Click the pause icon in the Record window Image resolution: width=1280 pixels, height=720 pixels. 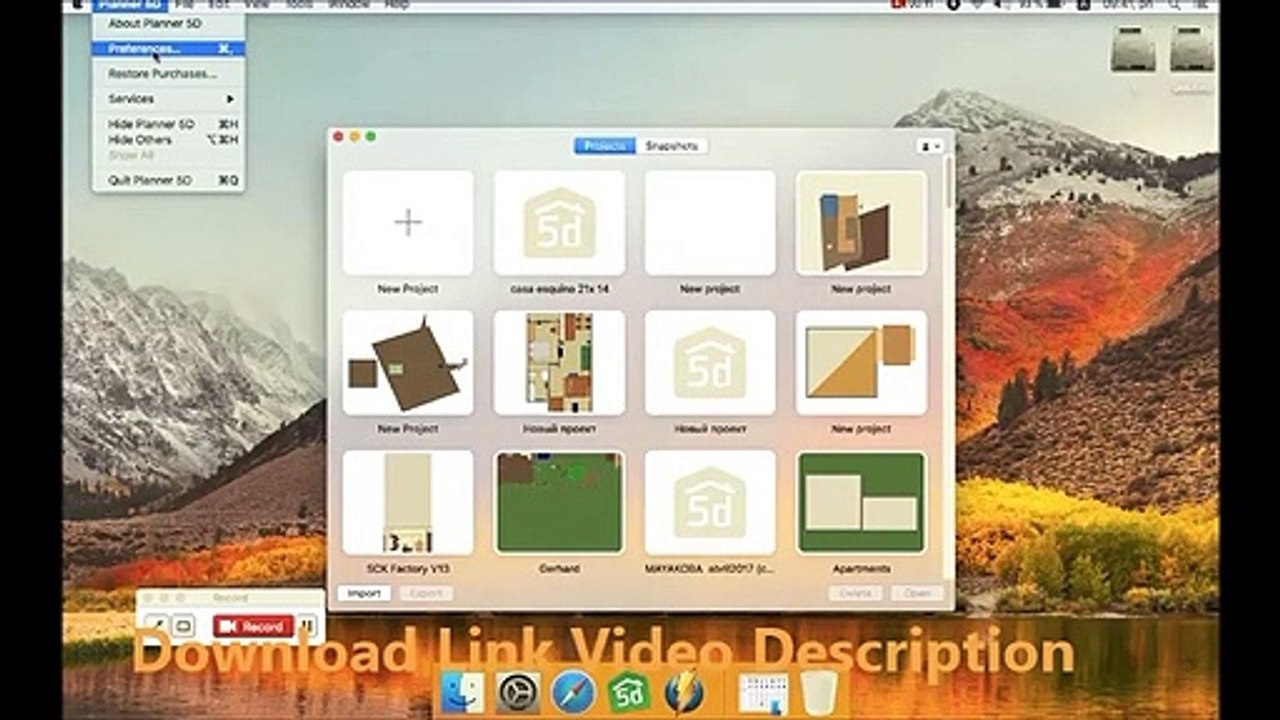click(x=309, y=626)
